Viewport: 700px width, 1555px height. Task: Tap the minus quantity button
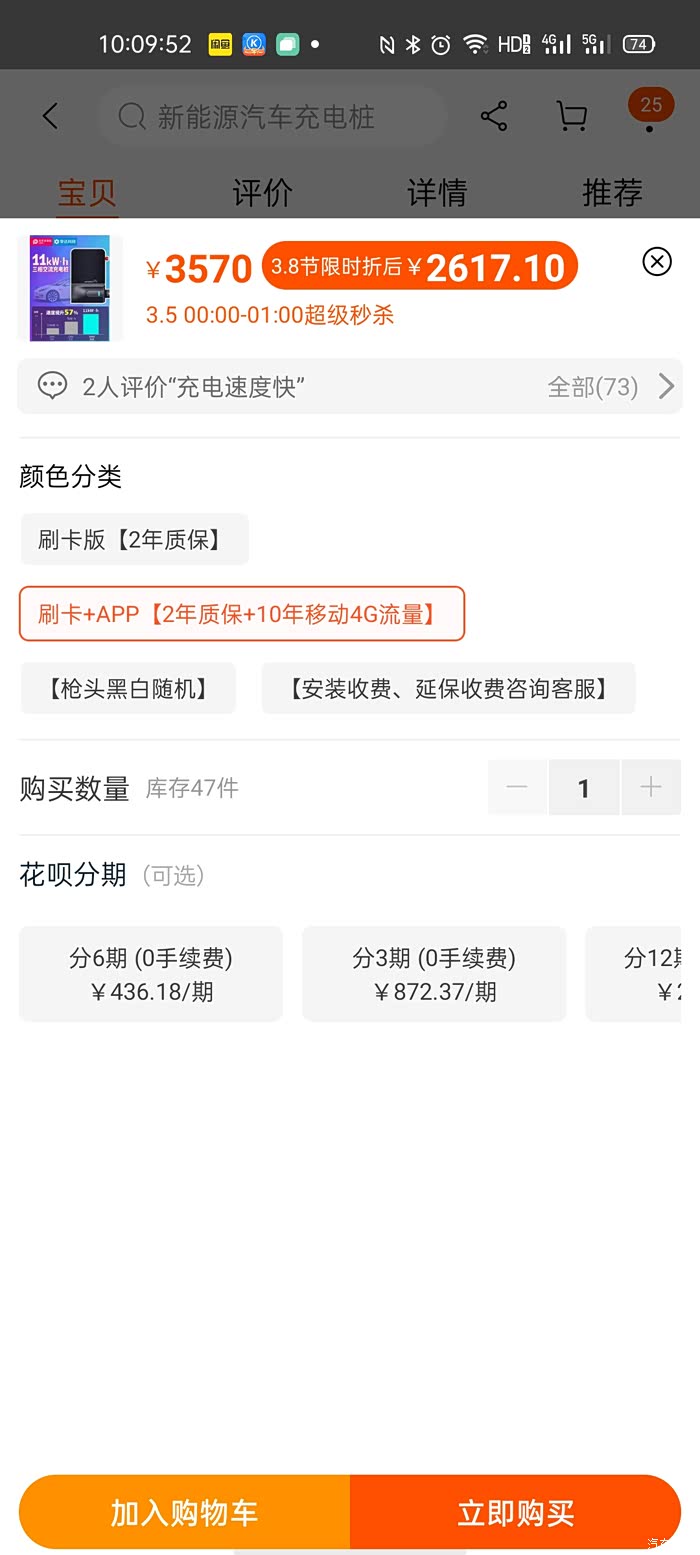tap(517, 788)
